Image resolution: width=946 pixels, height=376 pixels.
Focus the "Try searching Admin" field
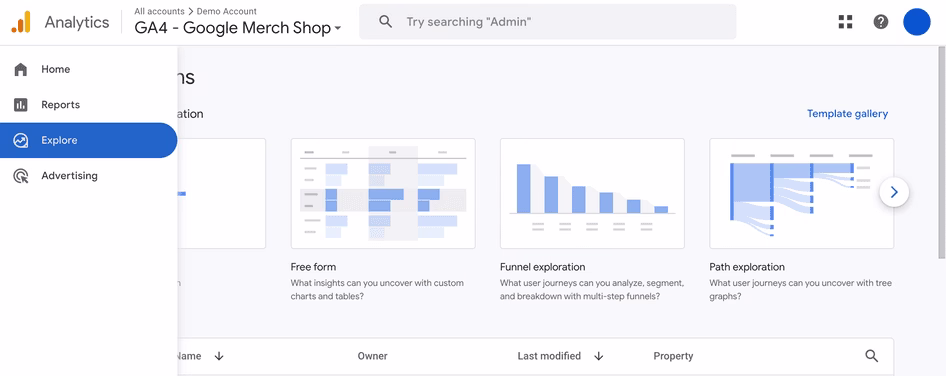(x=548, y=22)
